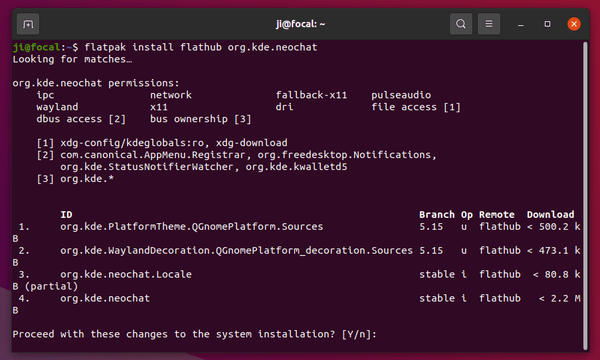Open a new terminal tab
This screenshot has width=600, height=360.
28,24
